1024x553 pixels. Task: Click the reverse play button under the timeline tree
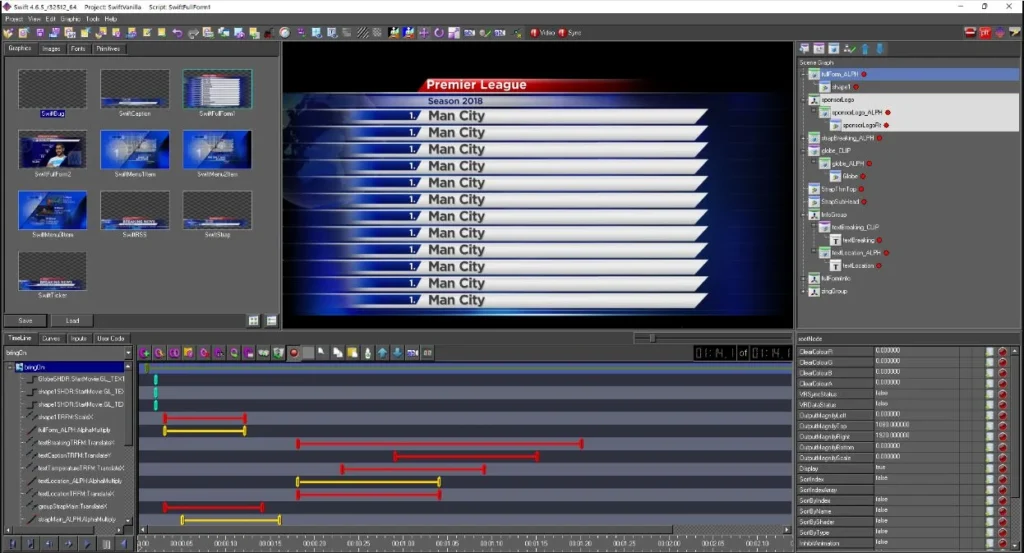(x=124, y=543)
